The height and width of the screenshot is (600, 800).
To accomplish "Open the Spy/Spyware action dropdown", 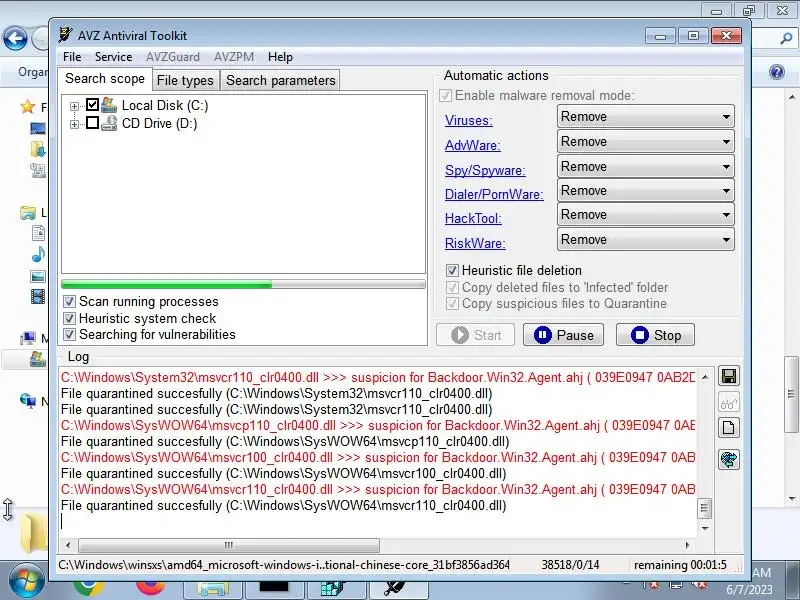I will pos(645,166).
